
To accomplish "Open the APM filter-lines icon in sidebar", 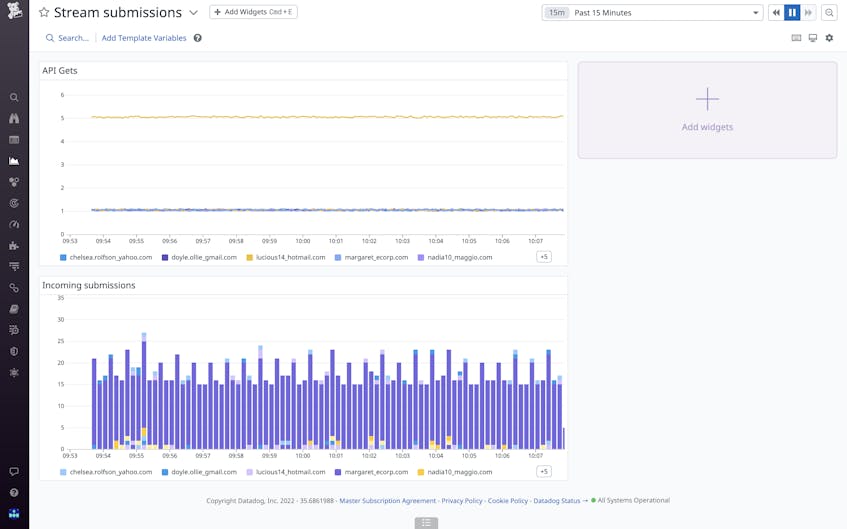I will pyautogui.click(x=14, y=266).
